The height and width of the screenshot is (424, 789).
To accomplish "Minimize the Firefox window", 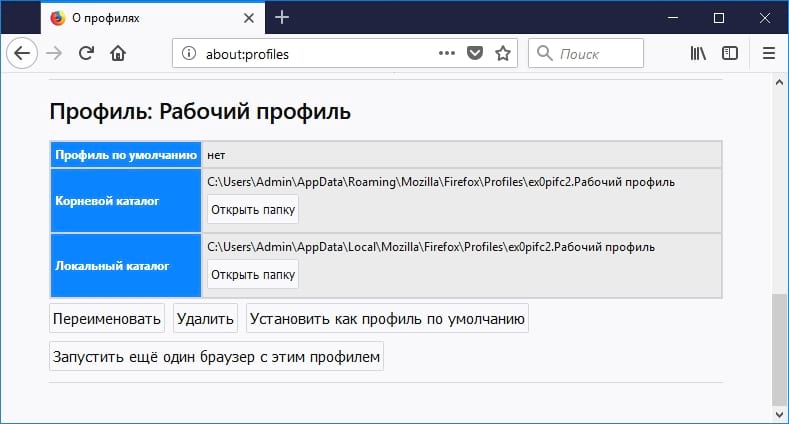I will (x=673, y=18).
